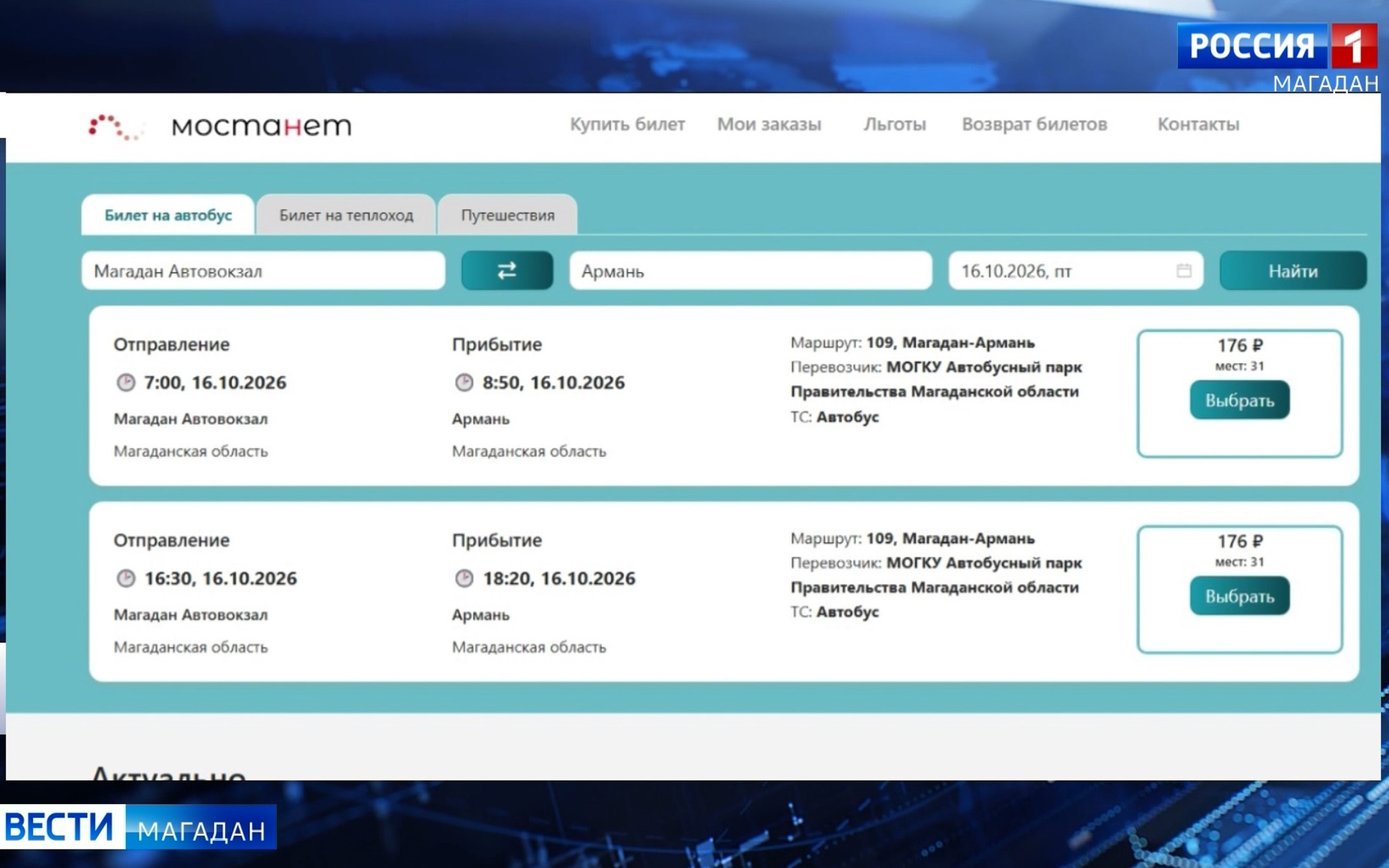Image resolution: width=1389 pixels, height=868 pixels.
Task: Click Отправление heading in the first card
Action: click(171, 345)
